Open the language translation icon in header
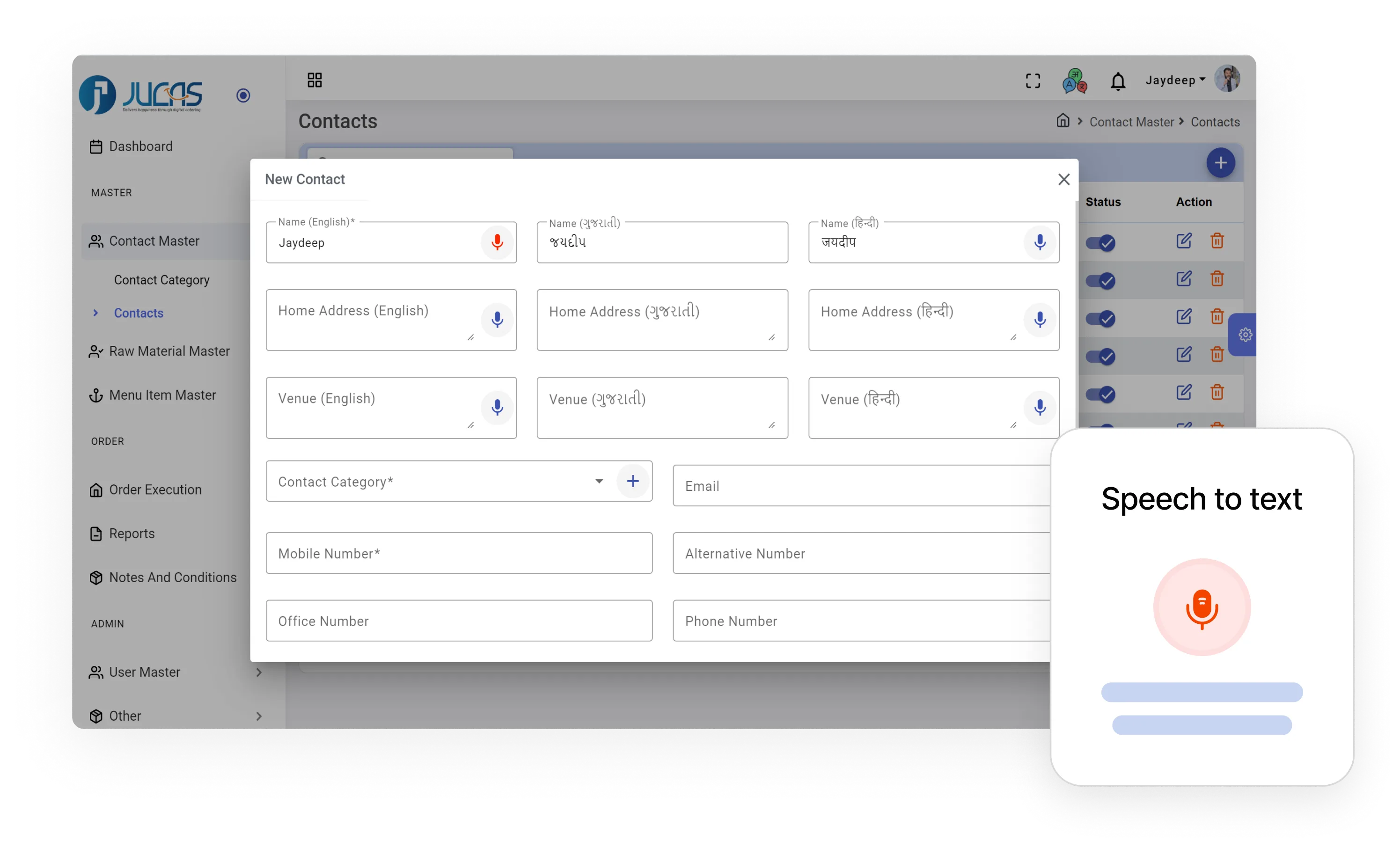Viewport: 1400px width, 847px height. click(x=1074, y=80)
